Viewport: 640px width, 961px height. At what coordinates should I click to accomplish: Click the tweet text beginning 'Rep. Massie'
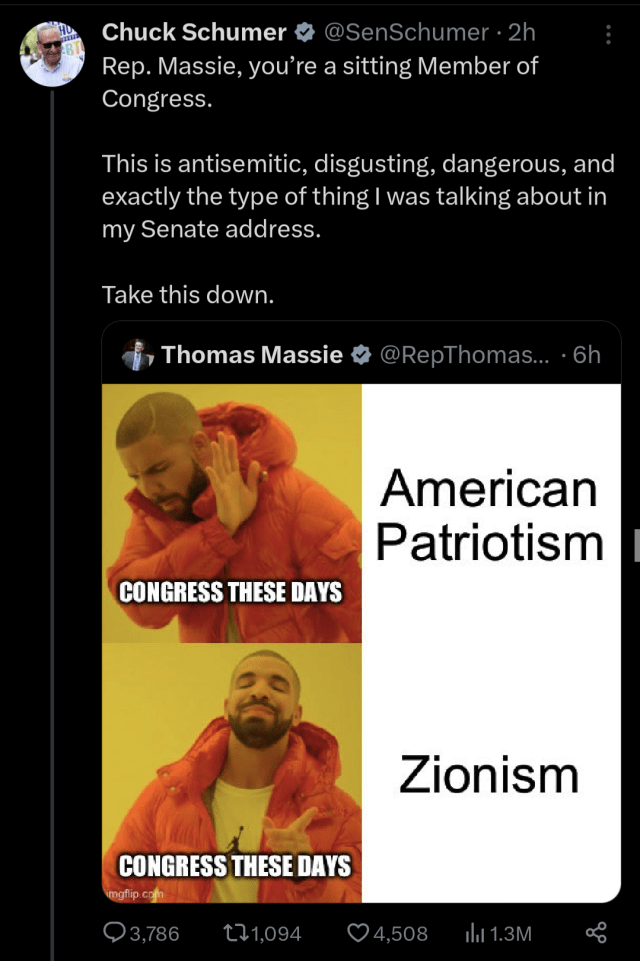(x=358, y=180)
